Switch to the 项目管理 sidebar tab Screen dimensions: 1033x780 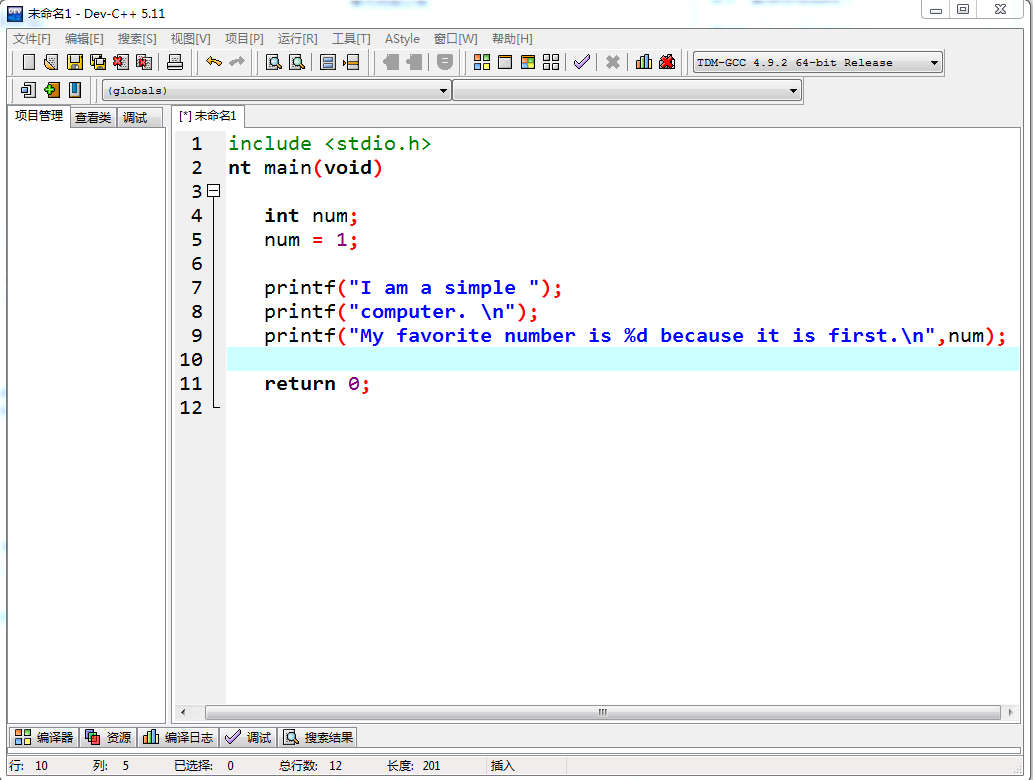pos(39,116)
